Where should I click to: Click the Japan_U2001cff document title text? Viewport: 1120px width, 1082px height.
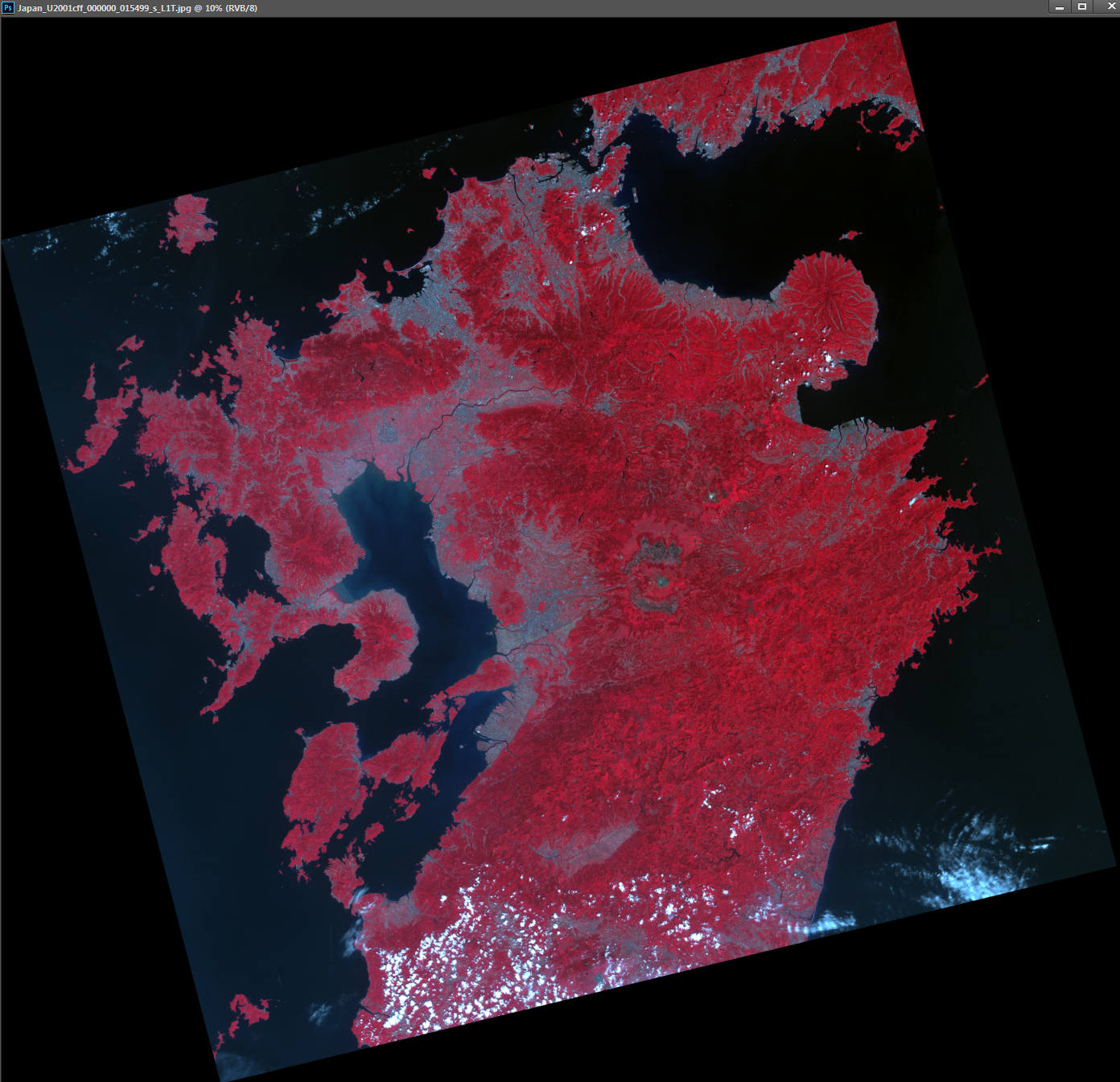click(x=137, y=8)
